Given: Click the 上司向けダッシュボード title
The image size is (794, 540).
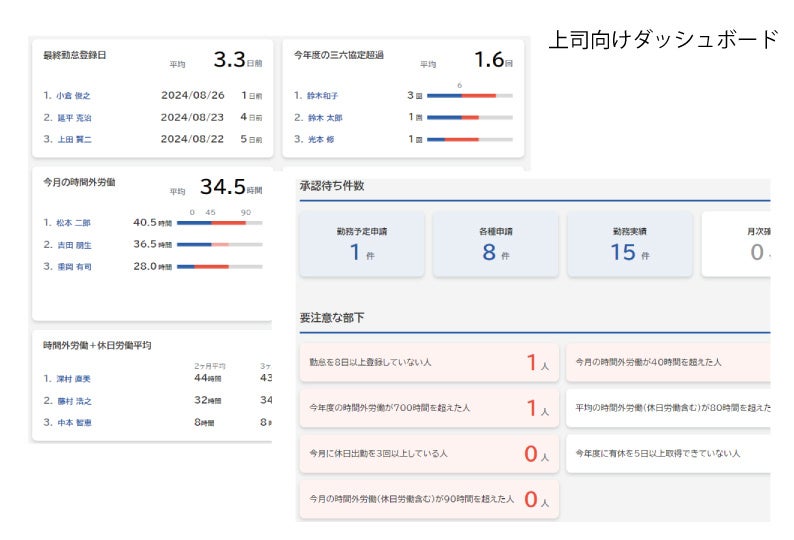Looking at the screenshot, I should coord(663,40).
